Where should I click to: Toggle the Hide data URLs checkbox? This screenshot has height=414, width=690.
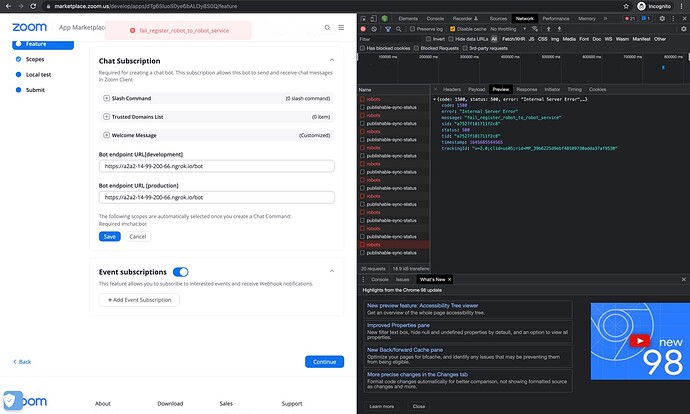tap(451, 39)
